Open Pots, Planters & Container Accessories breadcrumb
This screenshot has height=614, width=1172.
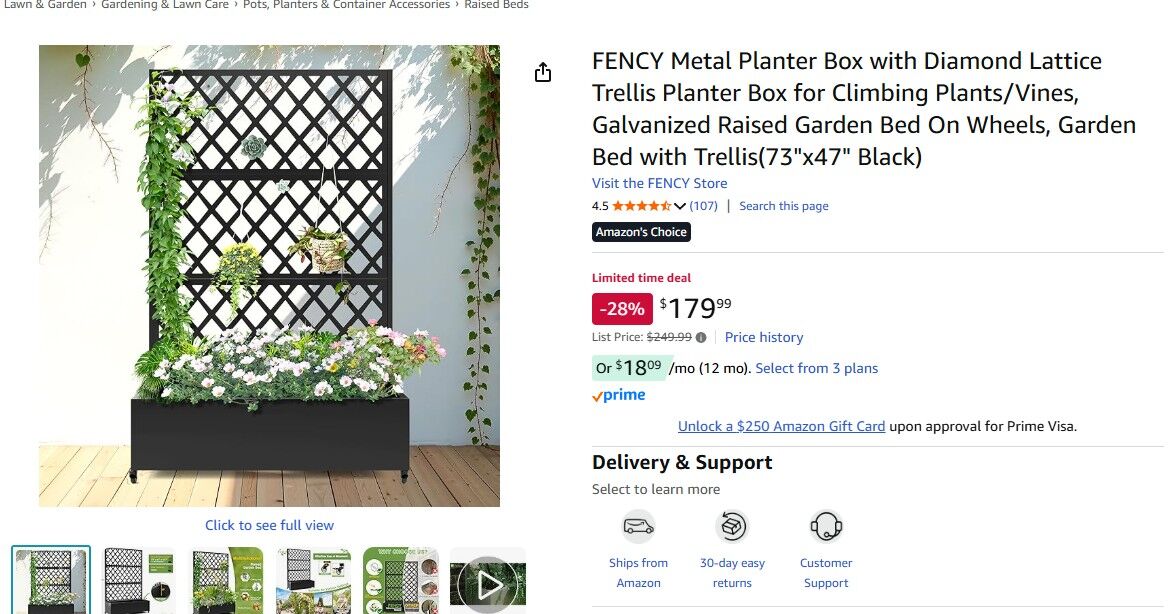click(x=346, y=5)
